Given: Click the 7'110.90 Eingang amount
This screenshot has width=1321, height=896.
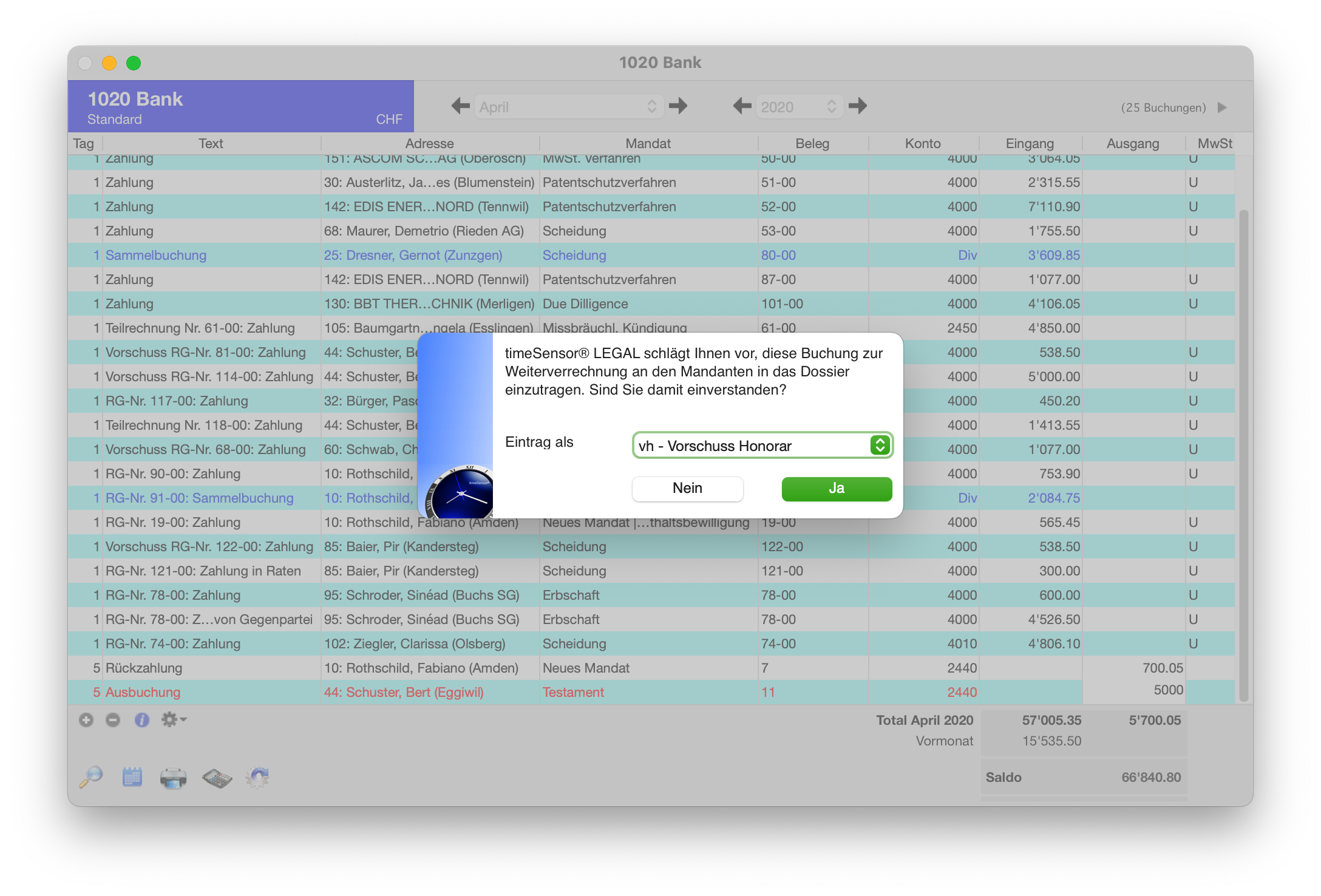Looking at the screenshot, I should pyautogui.click(x=1054, y=206).
